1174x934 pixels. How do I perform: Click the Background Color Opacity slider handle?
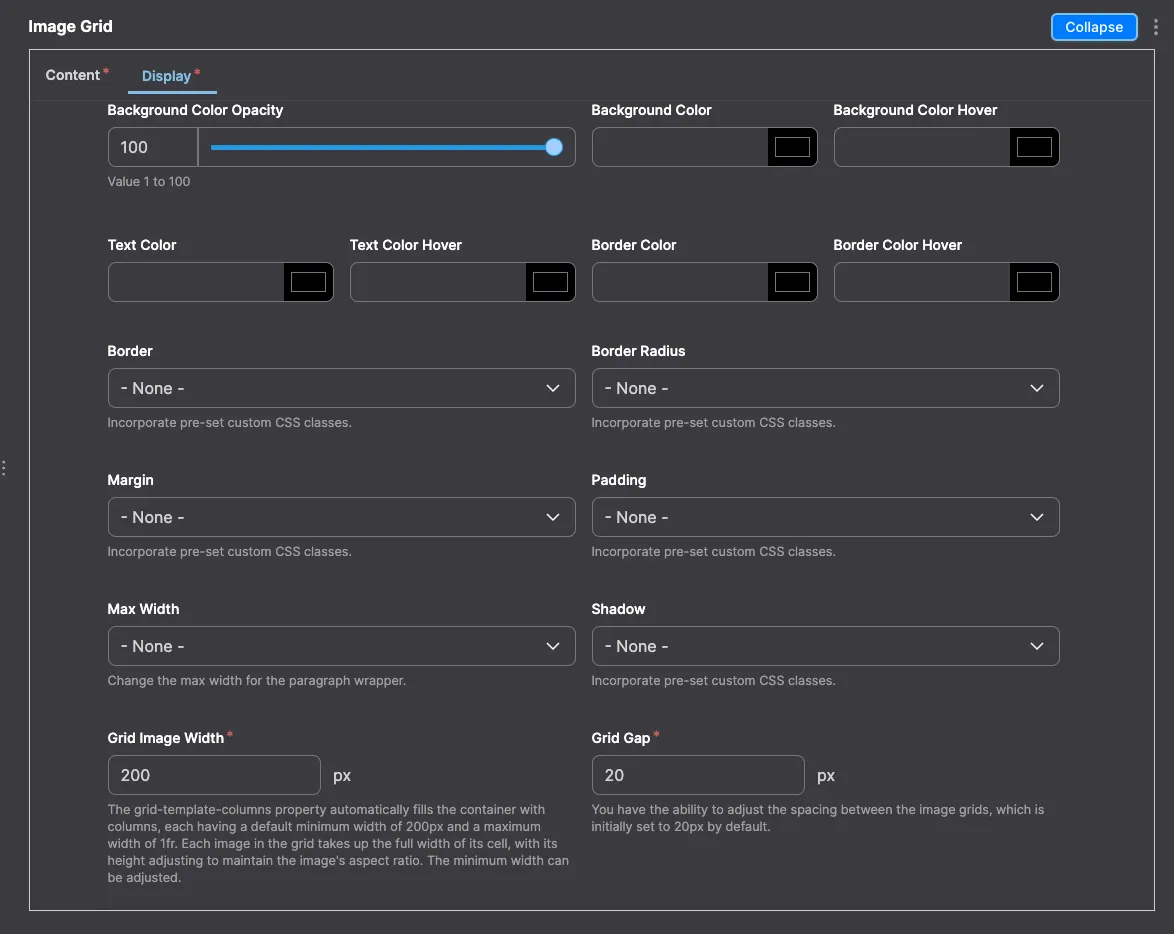[x=554, y=147]
